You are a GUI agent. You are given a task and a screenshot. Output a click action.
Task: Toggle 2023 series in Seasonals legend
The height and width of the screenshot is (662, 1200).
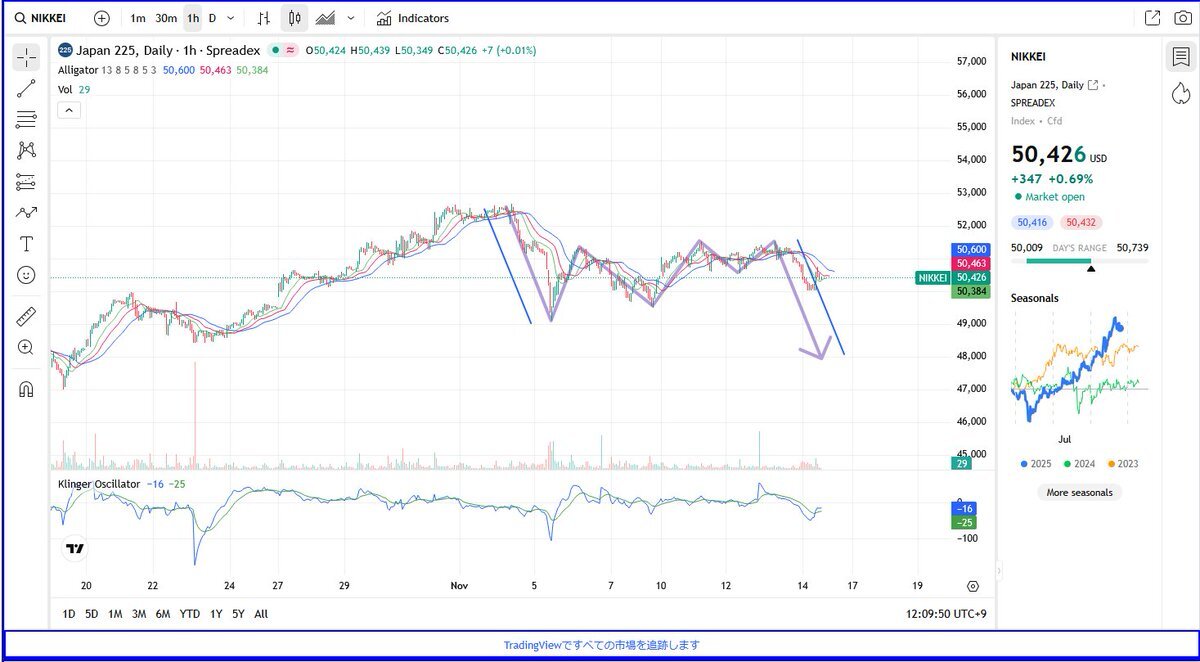[1123, 464]
